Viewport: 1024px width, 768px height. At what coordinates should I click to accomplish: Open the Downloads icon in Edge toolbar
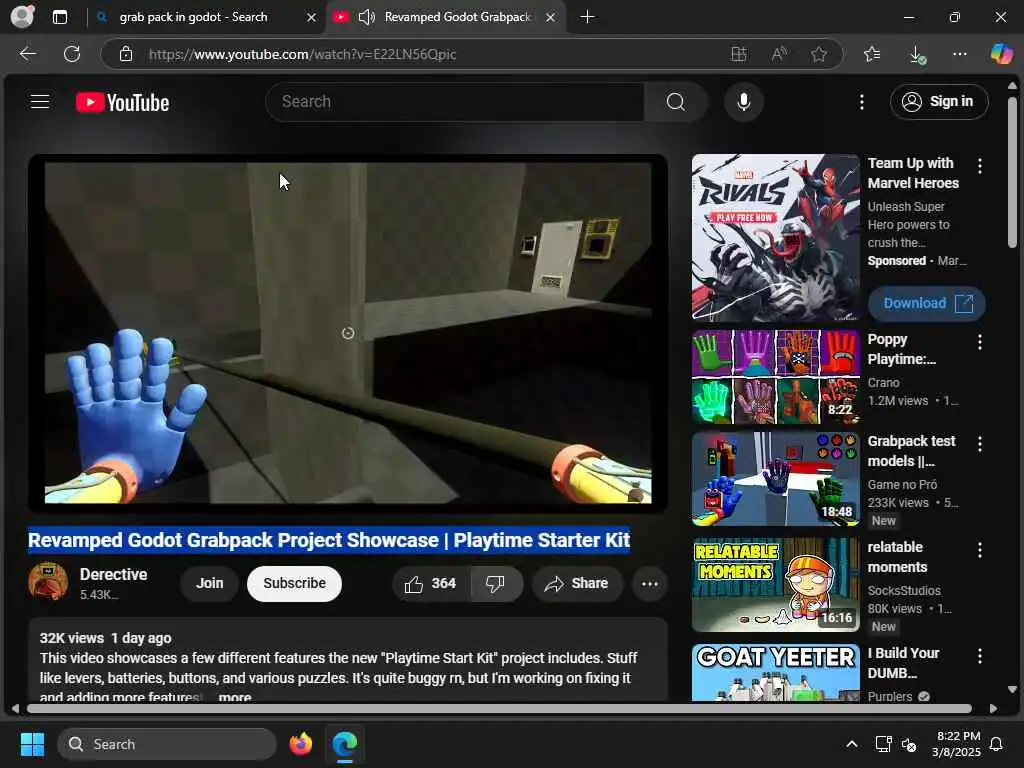click(x=917, y=54)
